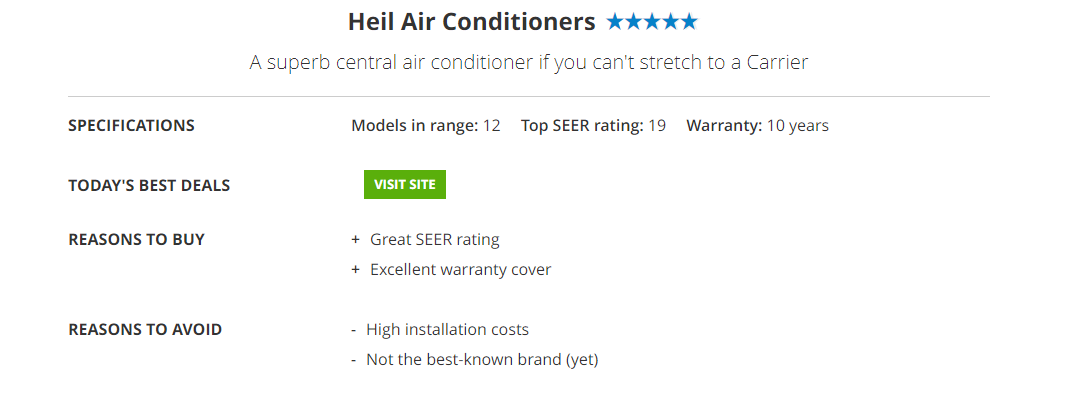Select the Top SEER rating: 19 text

pos(593,126)
